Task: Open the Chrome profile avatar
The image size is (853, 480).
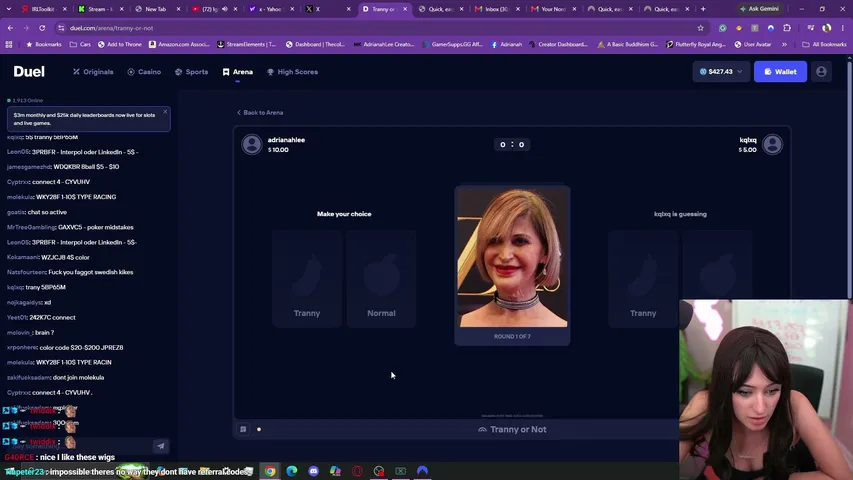Action: [x=827, y=28]
